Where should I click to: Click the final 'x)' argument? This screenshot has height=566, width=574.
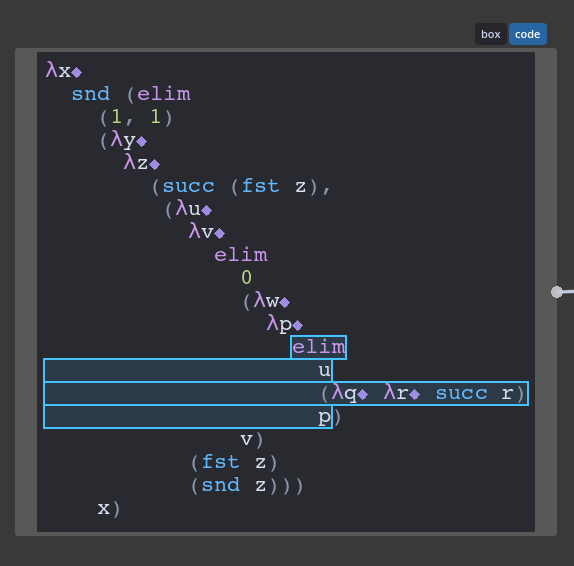pos(109,509)
